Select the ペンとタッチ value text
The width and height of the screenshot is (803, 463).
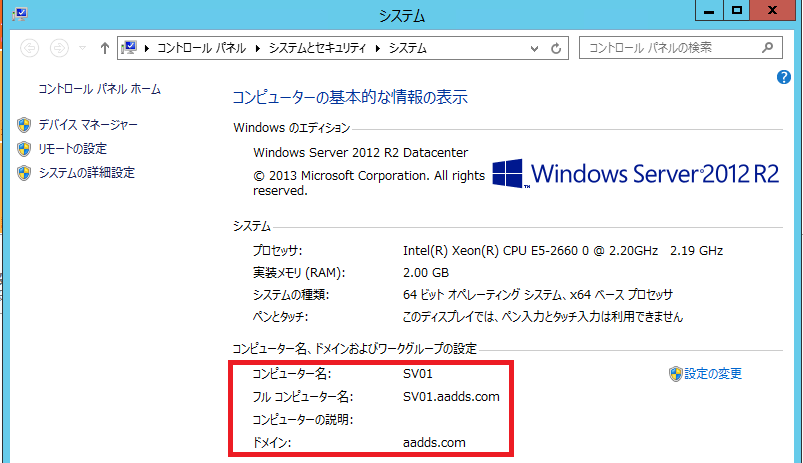tap(543, 317)
